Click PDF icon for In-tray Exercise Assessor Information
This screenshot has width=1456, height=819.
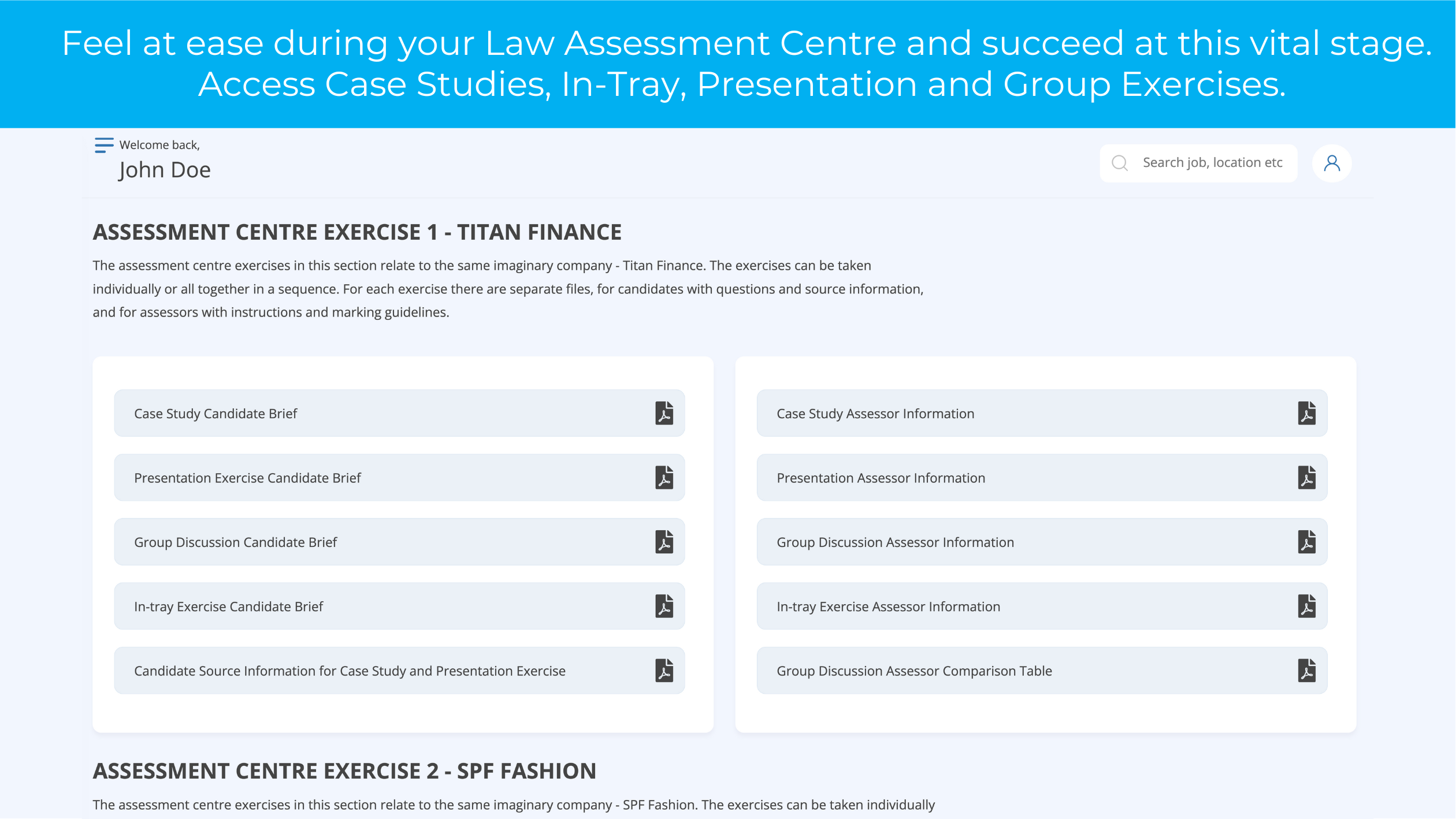(1306, 606)
